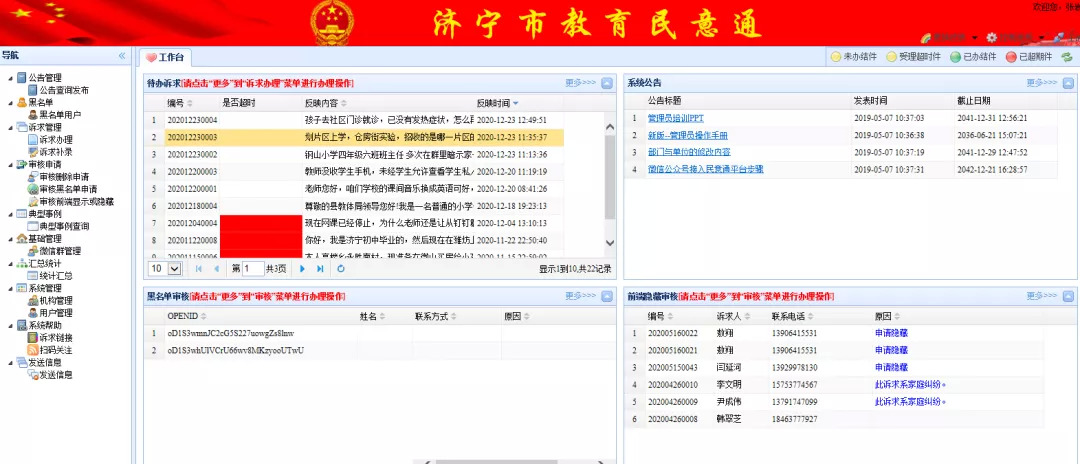Click the 典型事例查询 icon
Viewport: 1080px width, 464px height.
coord(32,226)
